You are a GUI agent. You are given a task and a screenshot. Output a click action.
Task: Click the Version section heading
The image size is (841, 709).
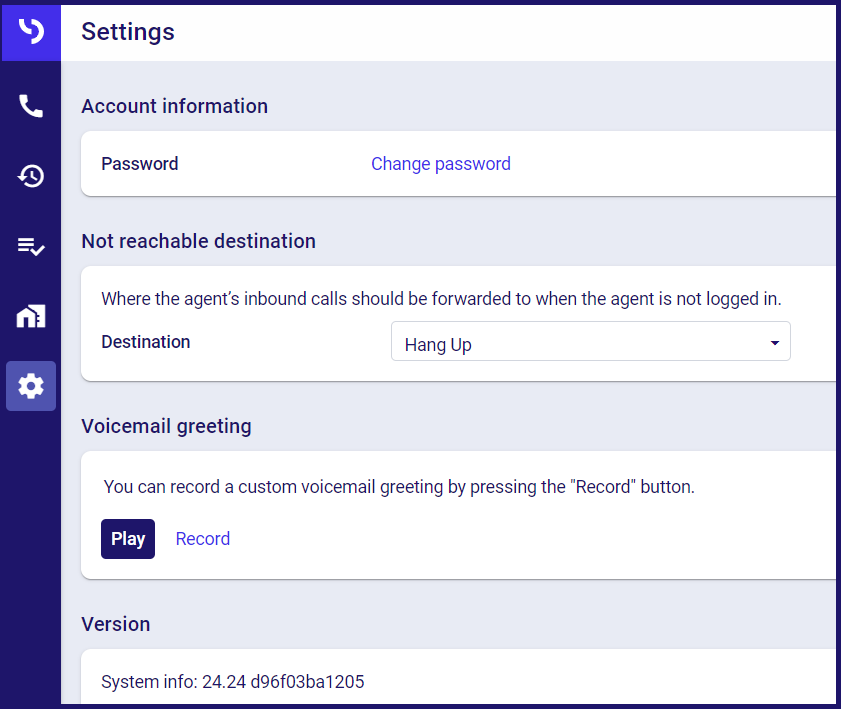tap(116, 624)
